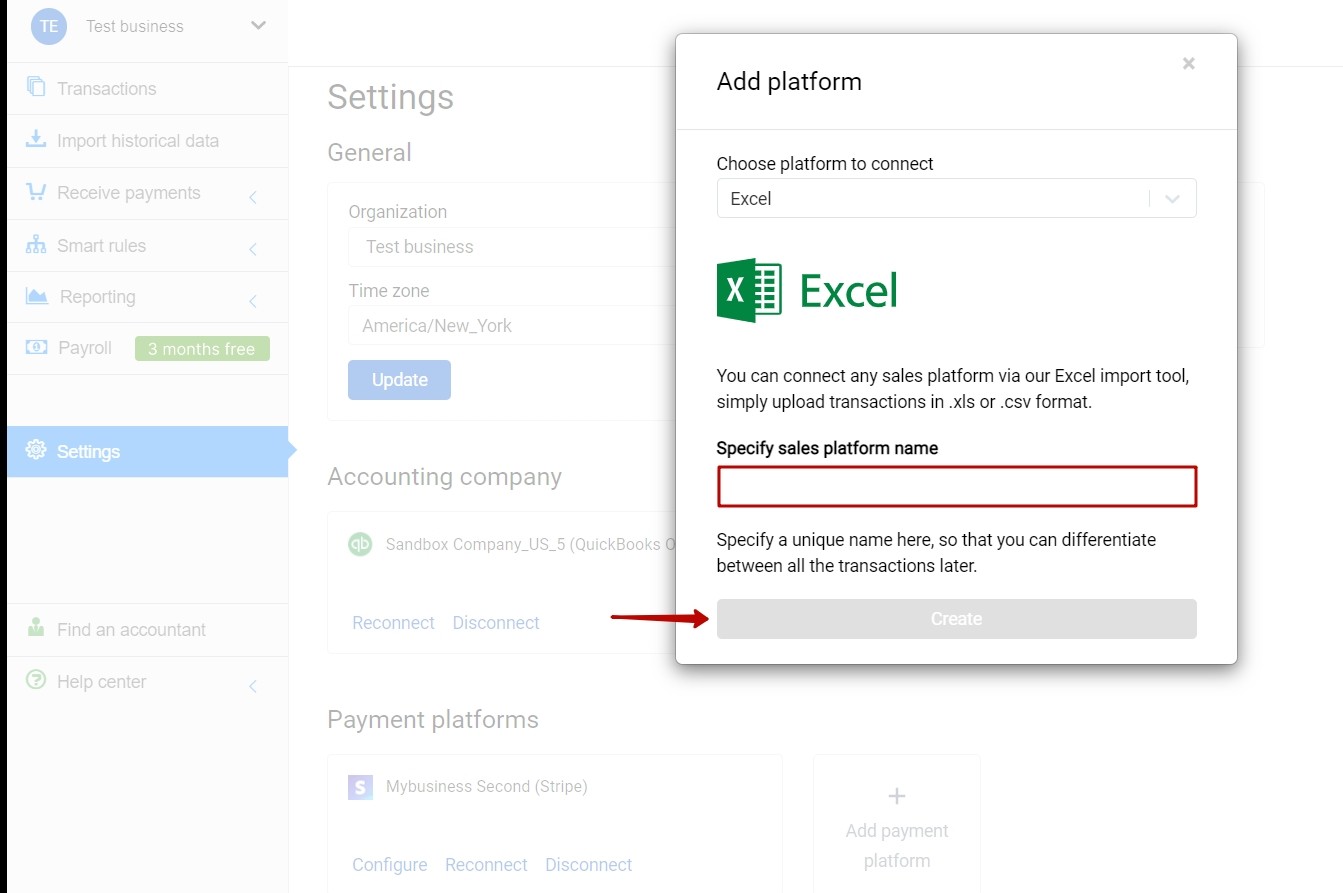Open the Choose platform dropdown showing Excel
1343x893 pixels.
[x=956, y=198]
